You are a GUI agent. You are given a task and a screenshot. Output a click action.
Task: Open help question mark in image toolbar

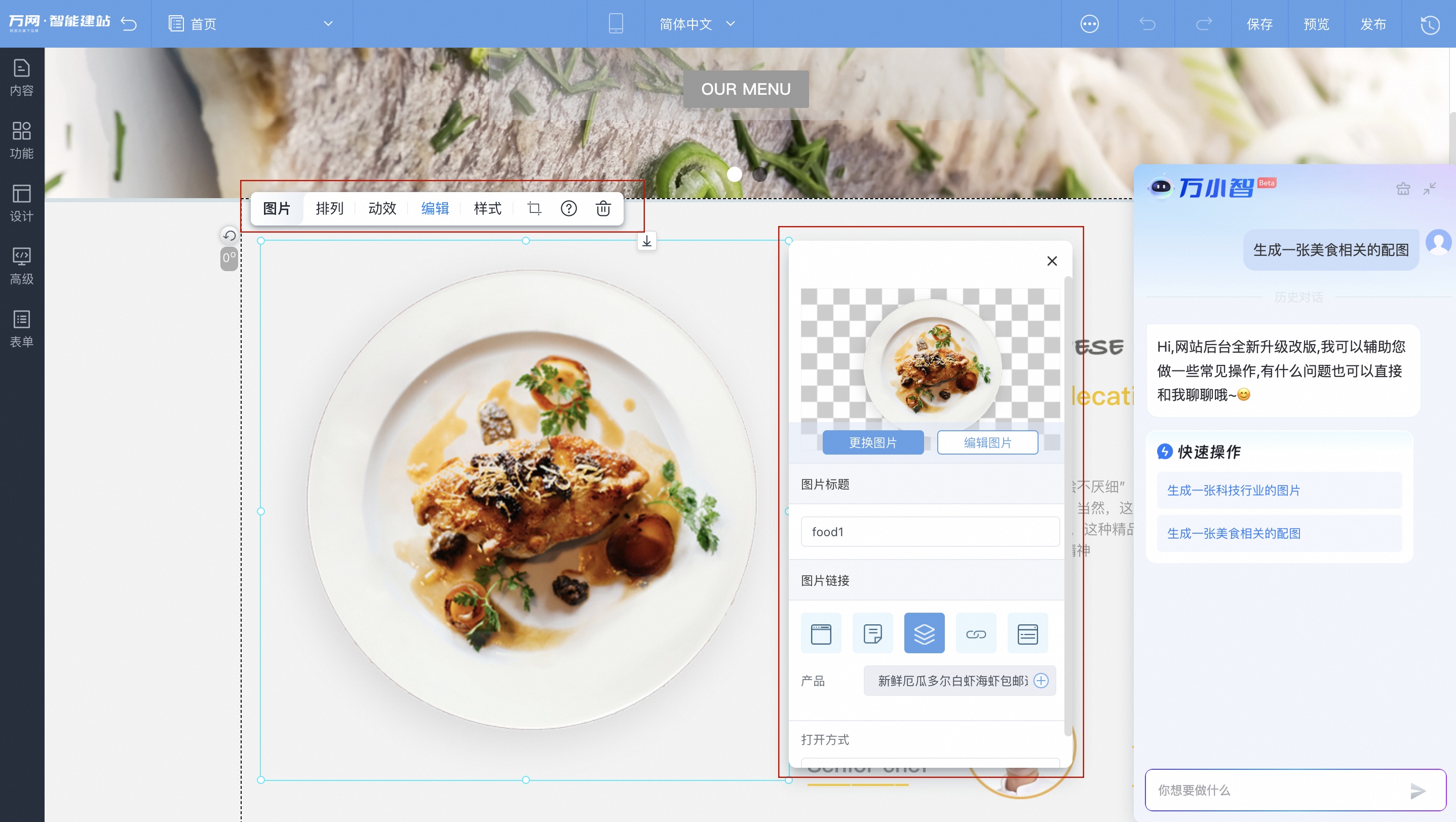568,209
